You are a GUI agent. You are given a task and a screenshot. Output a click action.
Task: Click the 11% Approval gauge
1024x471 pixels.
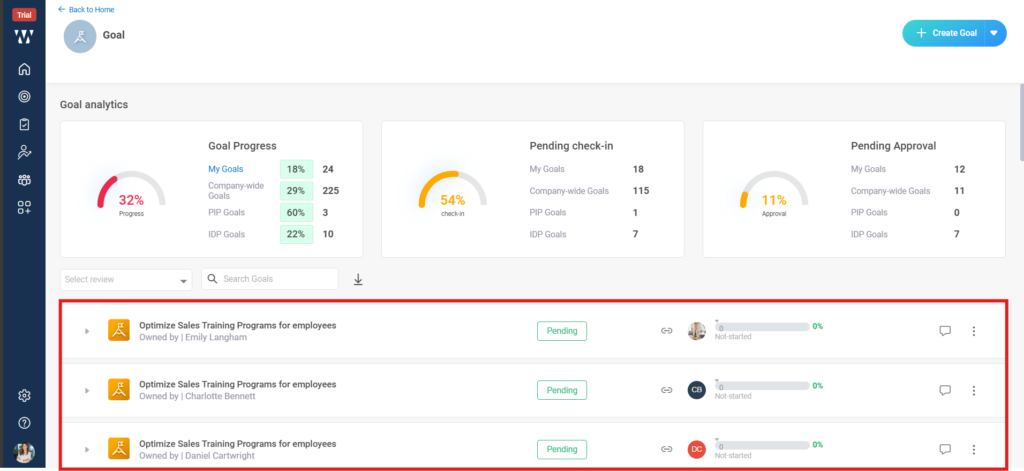pos(774,194)
